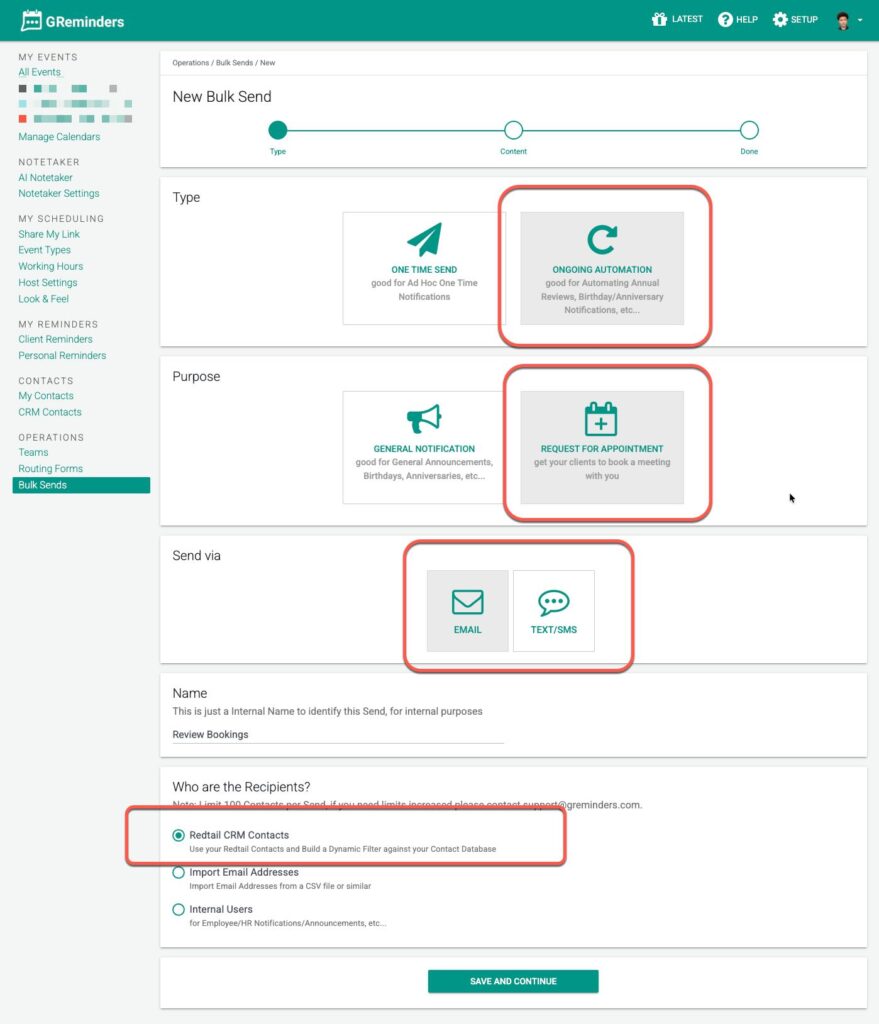The height and width of the screenshot is (1024, 879).
Task: Pick the General Notification megaphone icon
Action: [x=424, y=419]
